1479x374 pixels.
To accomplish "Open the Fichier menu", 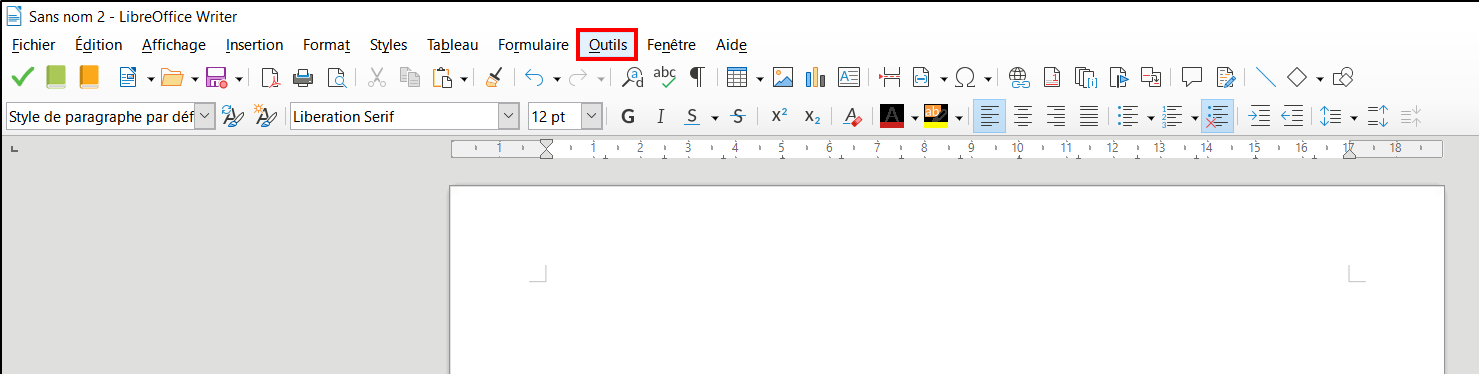I will pos(34,45).
